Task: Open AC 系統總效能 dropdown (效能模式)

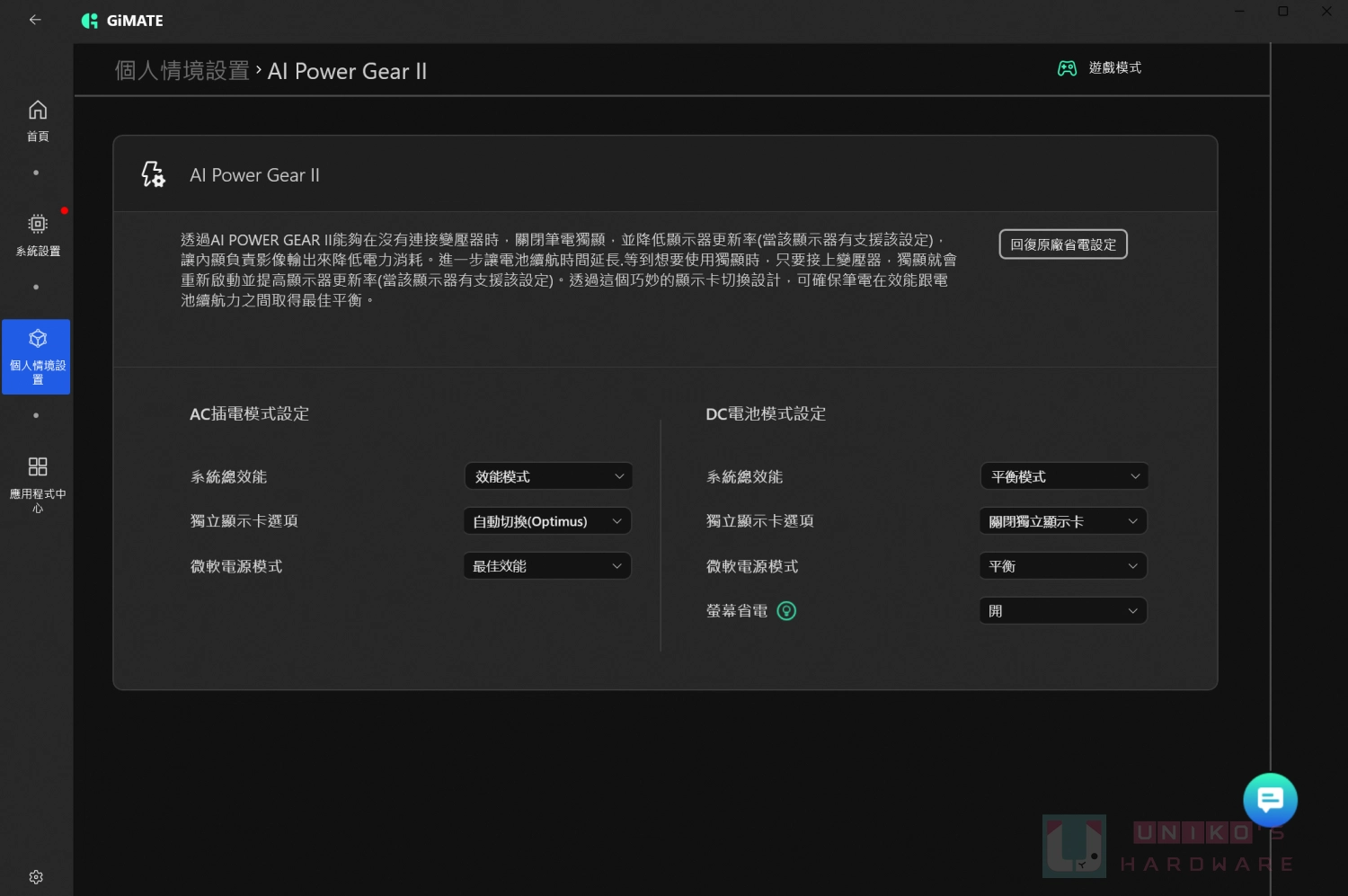Action: tap(548, 476)
